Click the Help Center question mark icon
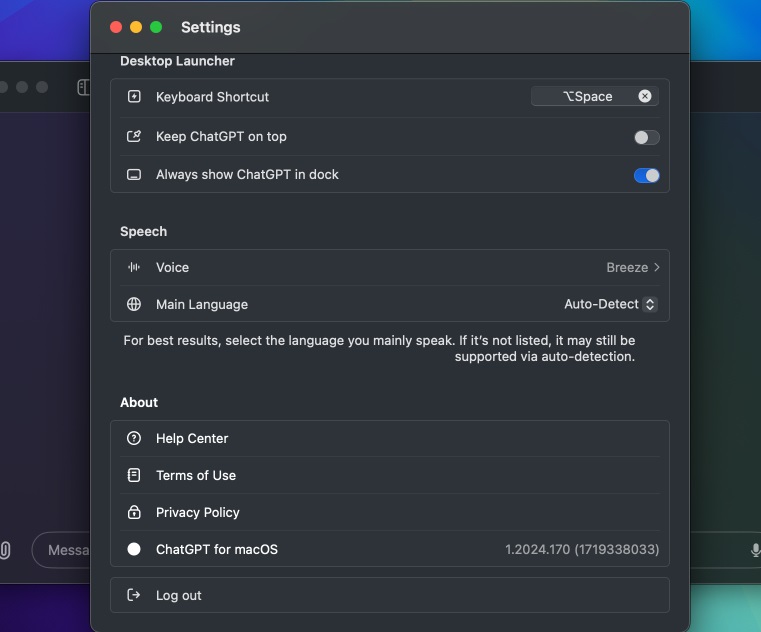This screenshot has height=632, width=761. 134,439
